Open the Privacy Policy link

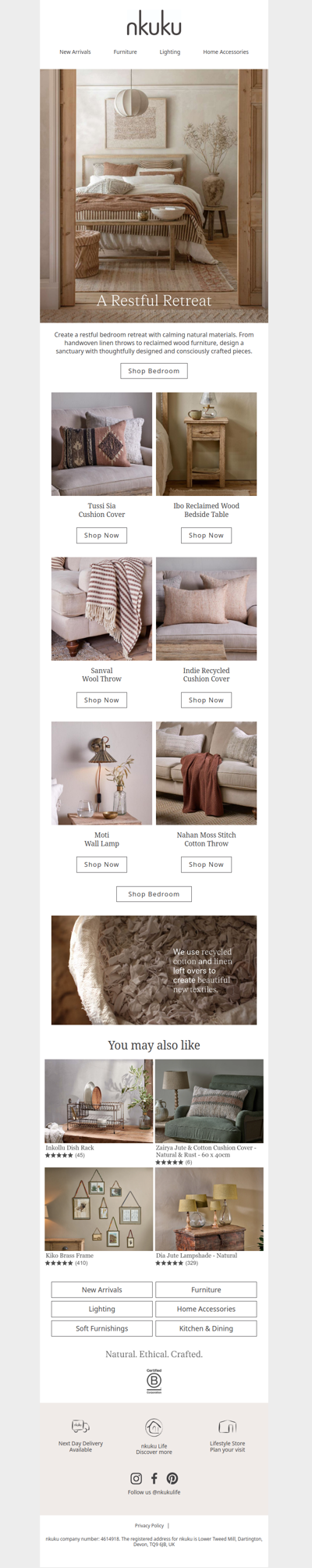coord(149,1526)
